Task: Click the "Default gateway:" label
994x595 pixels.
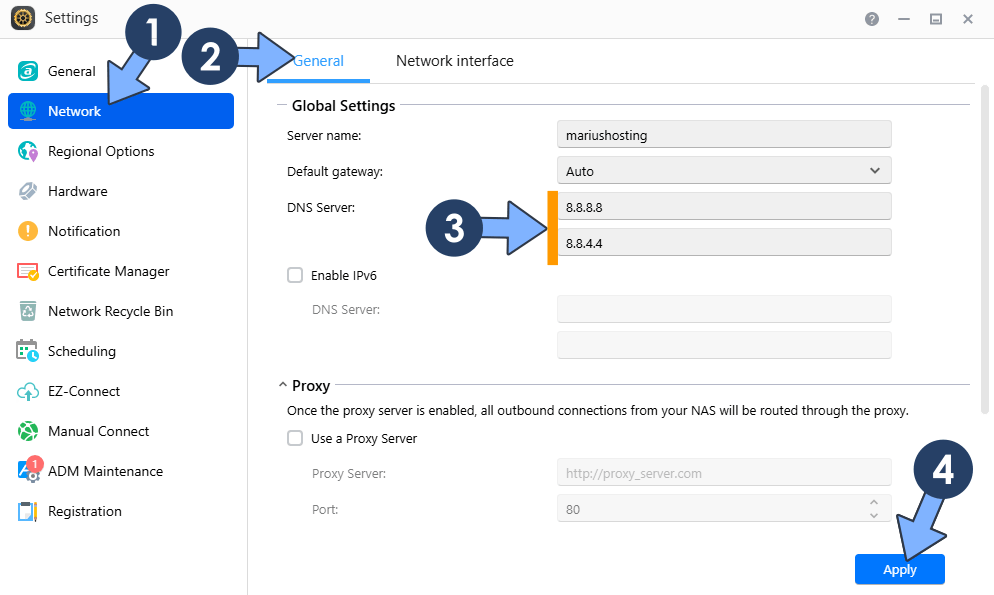Action: (335, 171)
